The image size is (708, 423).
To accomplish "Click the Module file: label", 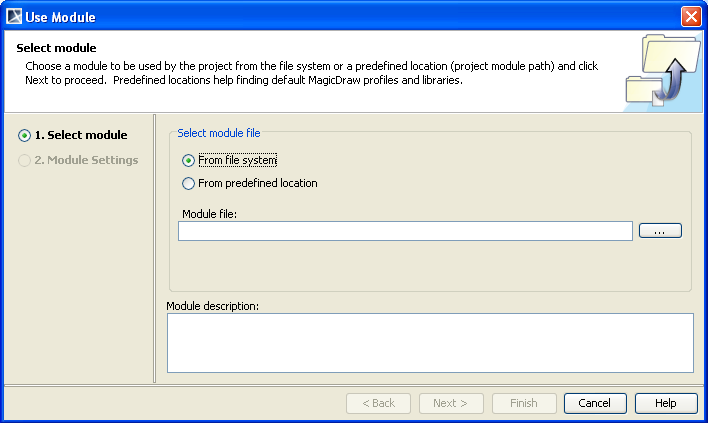I will 210,214.
